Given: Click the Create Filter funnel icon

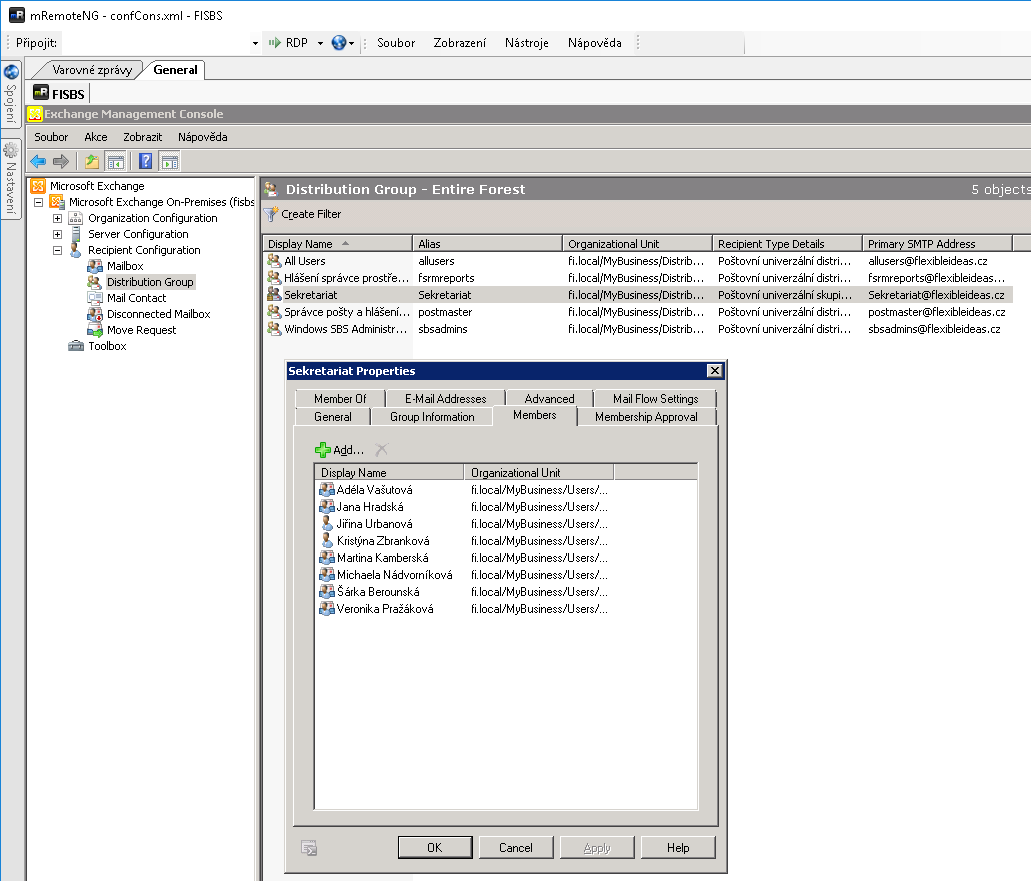Looking at the screenshot, I should pyautogui.click(x=270, y=214).
